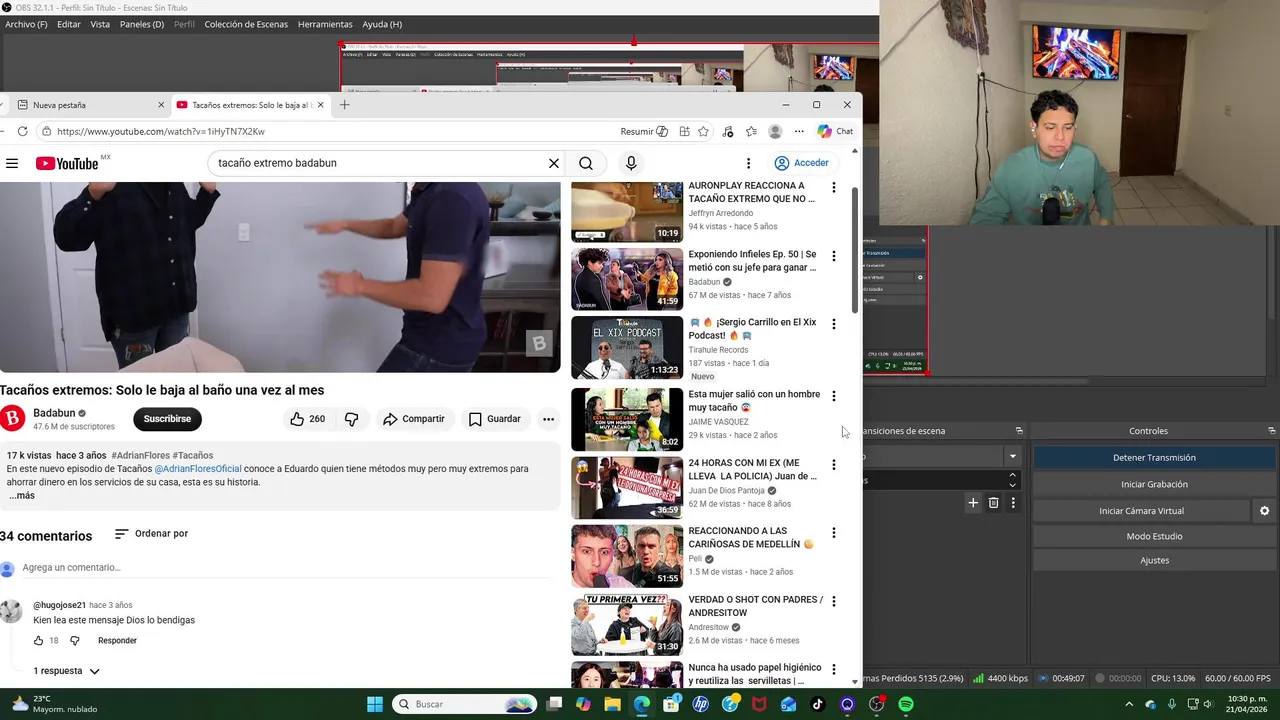The height and width of the screenshot is (720, 1280).
Task: Switch to the Nueva pestaña browser tab
Action: tap(91, 105)
